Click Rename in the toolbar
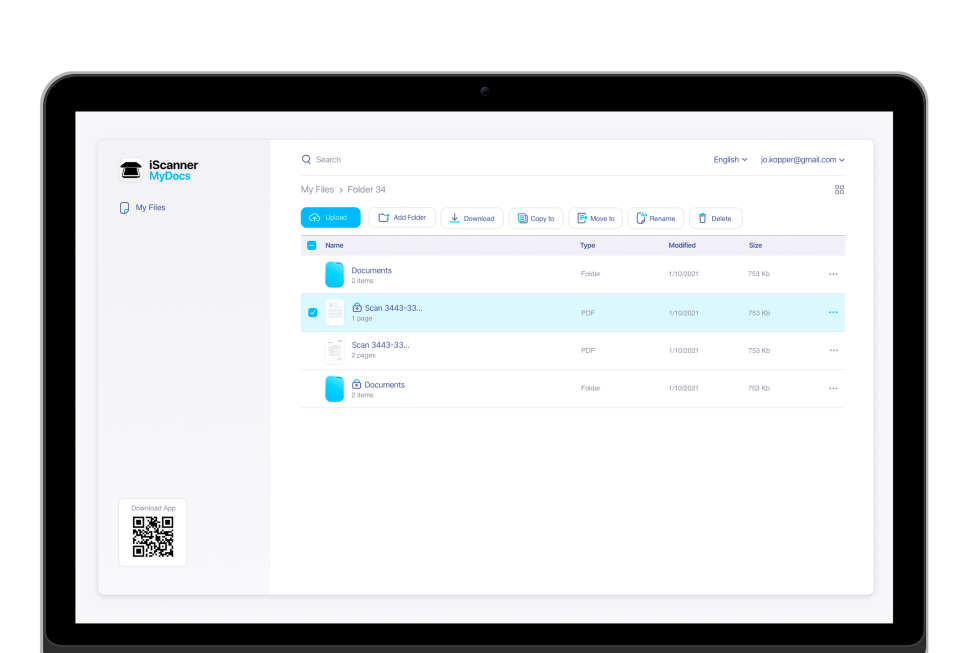Viewport: 980px width, 653px height. (x=655, y=218)
